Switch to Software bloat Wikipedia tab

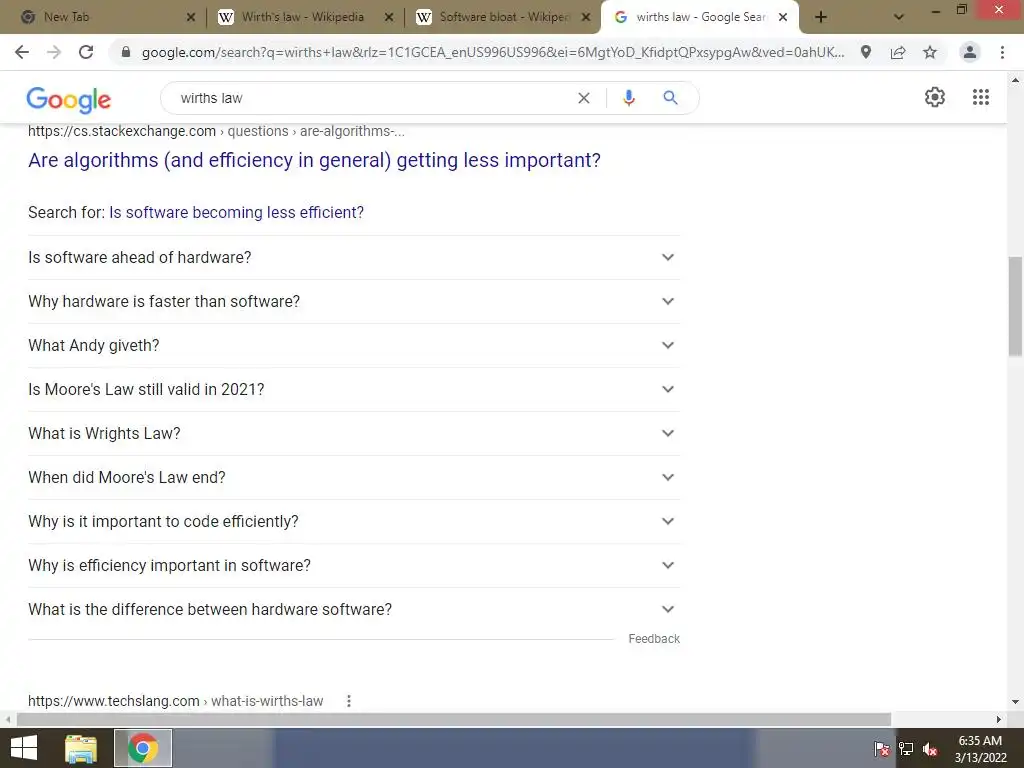502,17
